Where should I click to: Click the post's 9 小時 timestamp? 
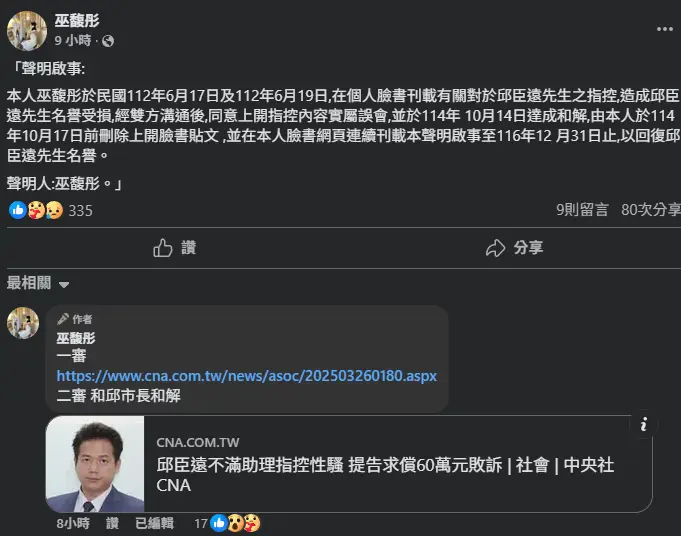[x=73, y=41]
